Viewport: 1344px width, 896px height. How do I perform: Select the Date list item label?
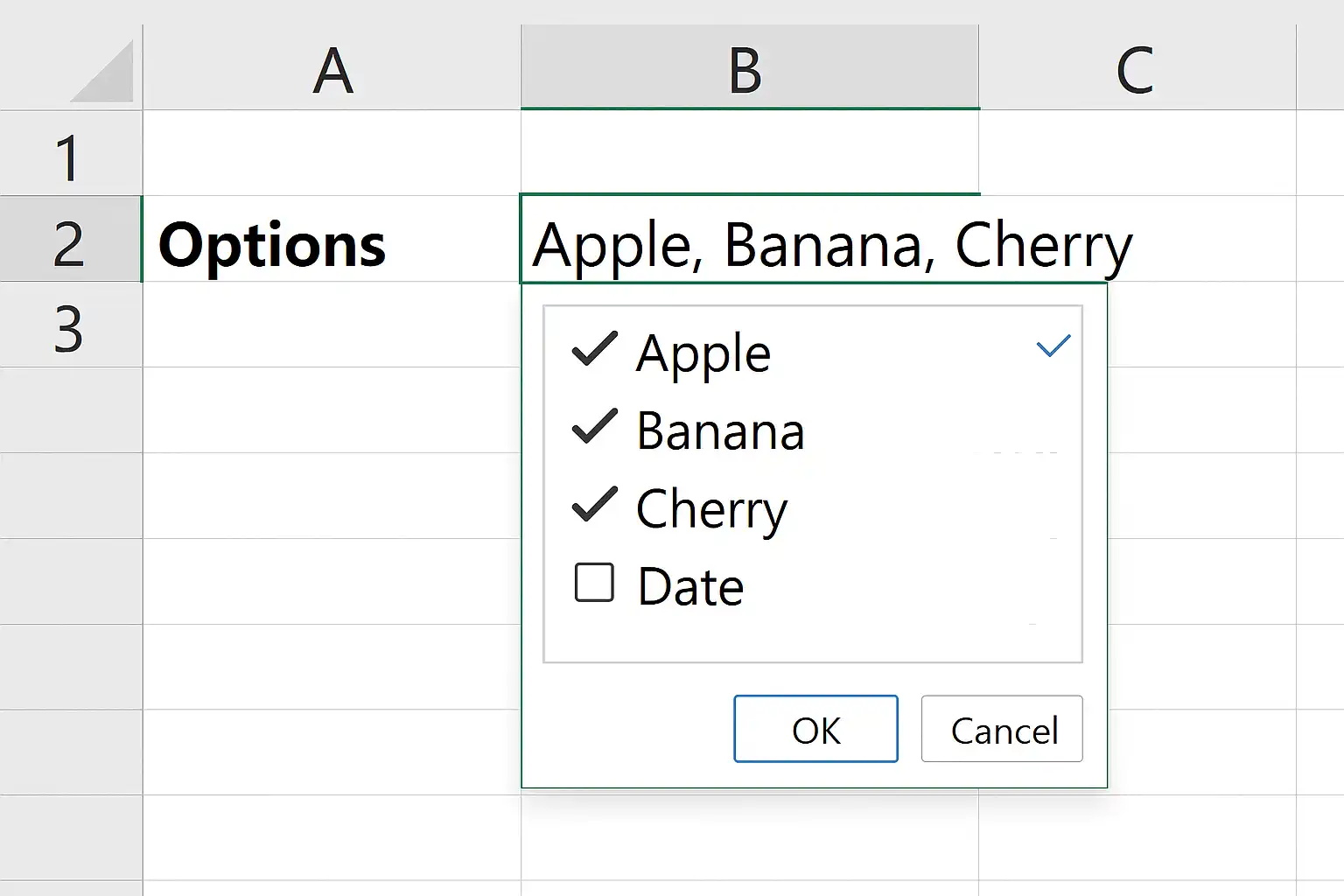pos(690,586)
